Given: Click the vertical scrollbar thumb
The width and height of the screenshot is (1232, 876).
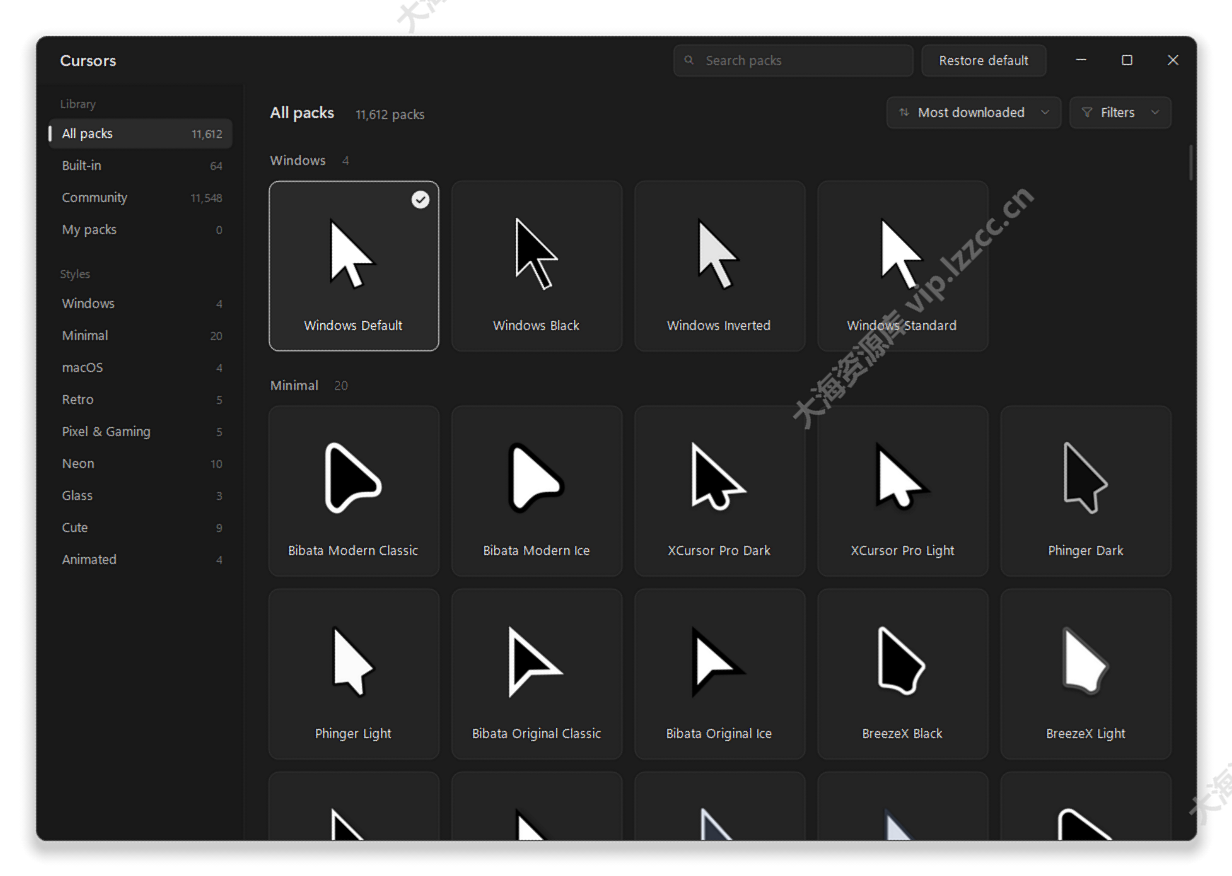Looking at the screenshot, I should pos(1190,163).
